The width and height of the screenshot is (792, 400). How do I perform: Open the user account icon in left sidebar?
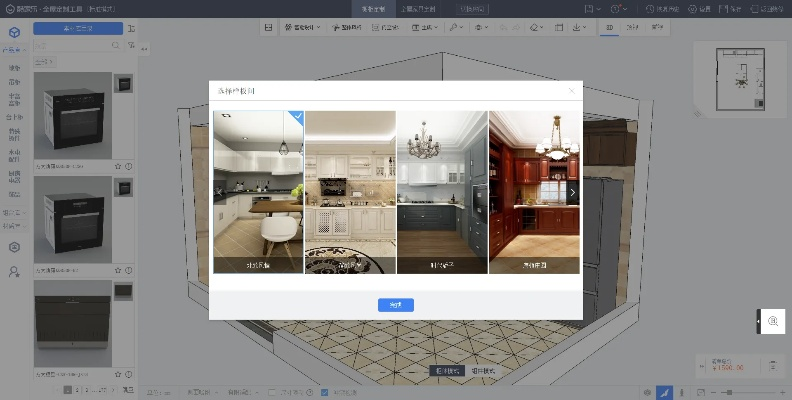pyautogui.click(x=14, y=271)
